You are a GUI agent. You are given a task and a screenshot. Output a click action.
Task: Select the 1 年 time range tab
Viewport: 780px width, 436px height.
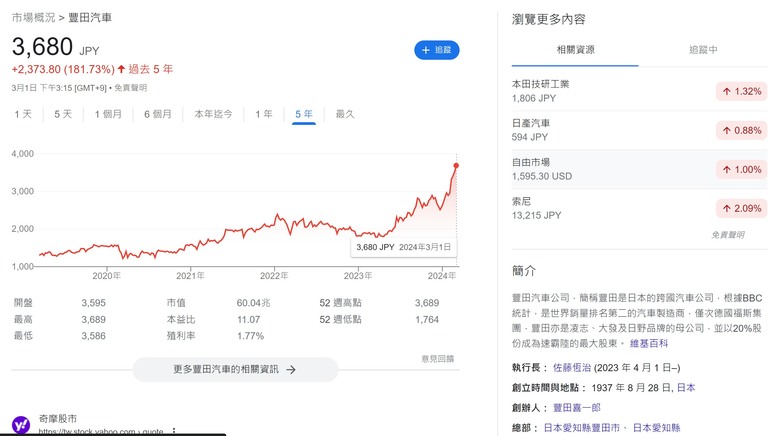[x=264, y=114]
